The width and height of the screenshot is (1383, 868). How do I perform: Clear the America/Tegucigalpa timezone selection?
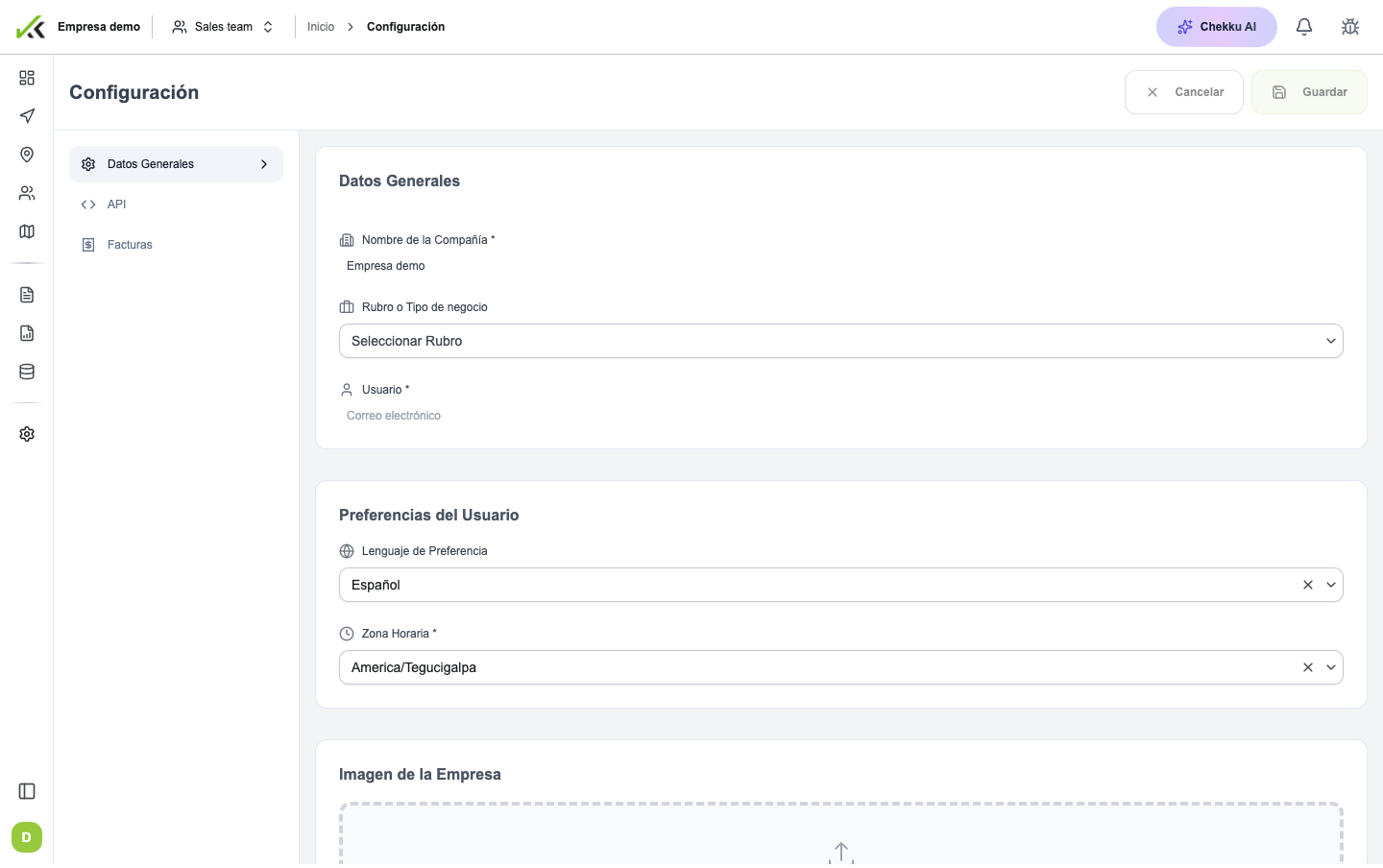coord(1308,667)
